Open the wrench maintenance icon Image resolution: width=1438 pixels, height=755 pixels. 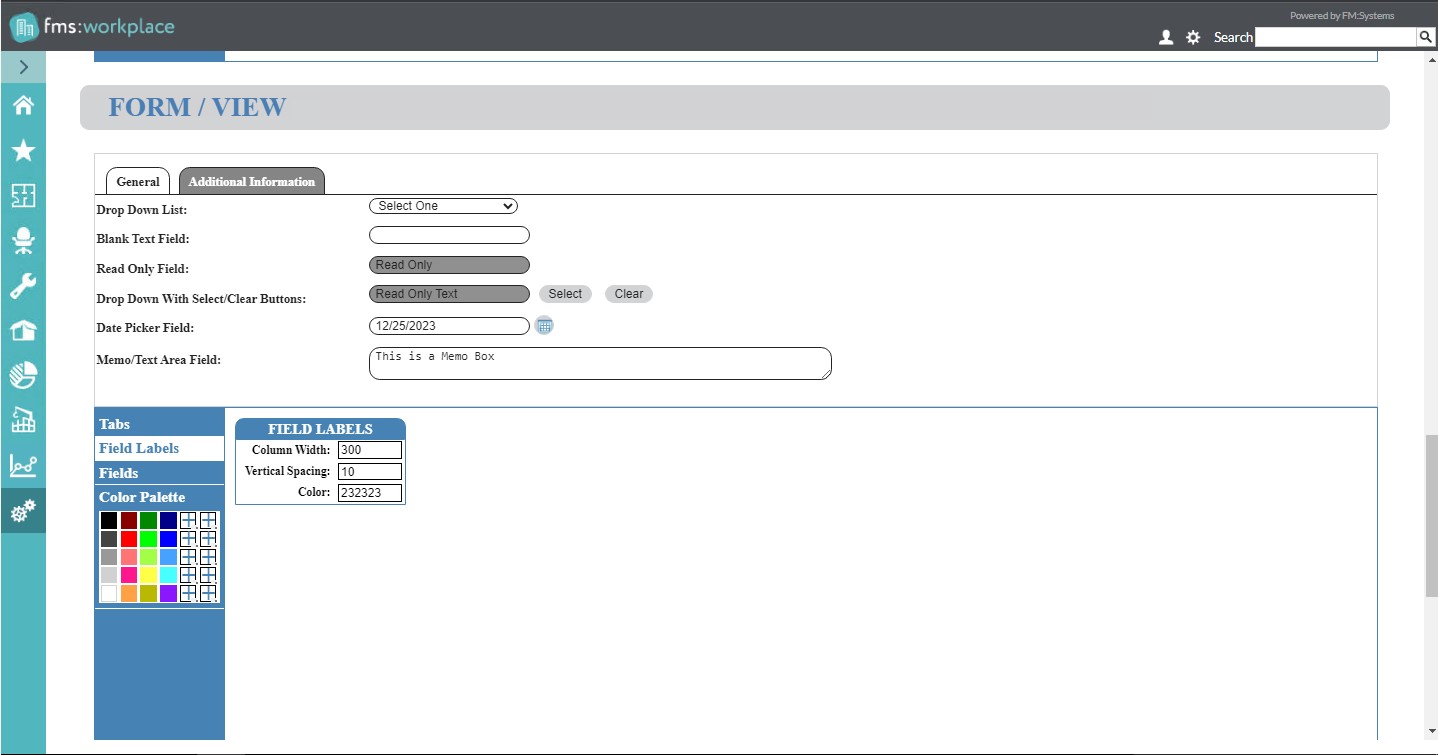point(23,286)
